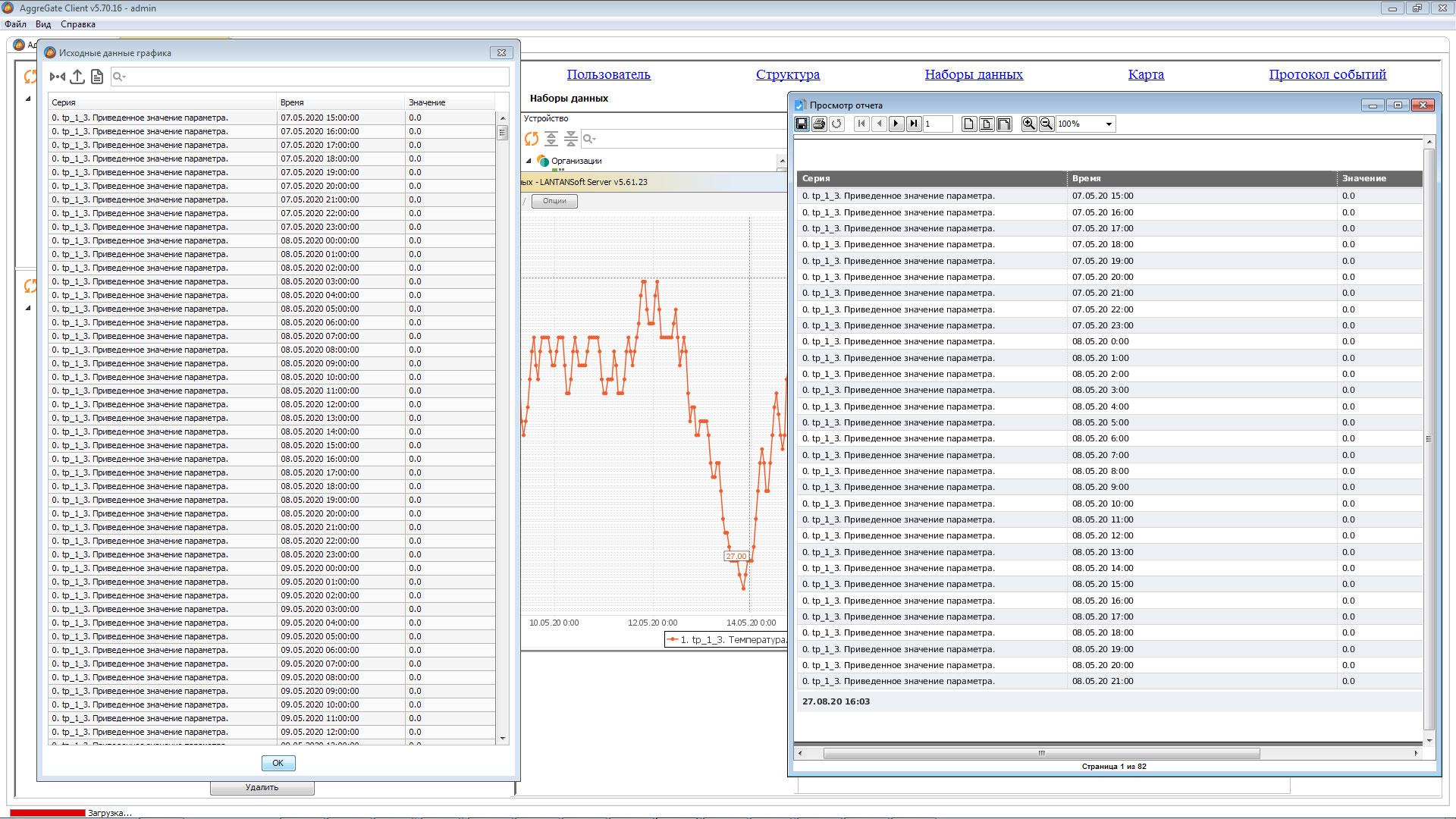Click the search field in chart data dialog

point(310,77)
